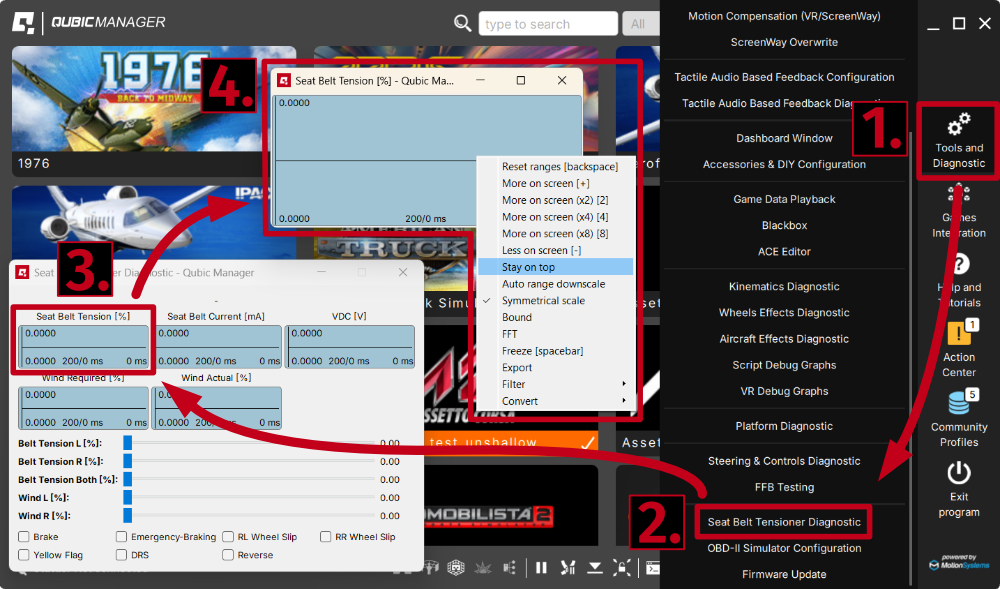
Task: Check the Yellow Flag checkbox
Action: tap(24, 555)
